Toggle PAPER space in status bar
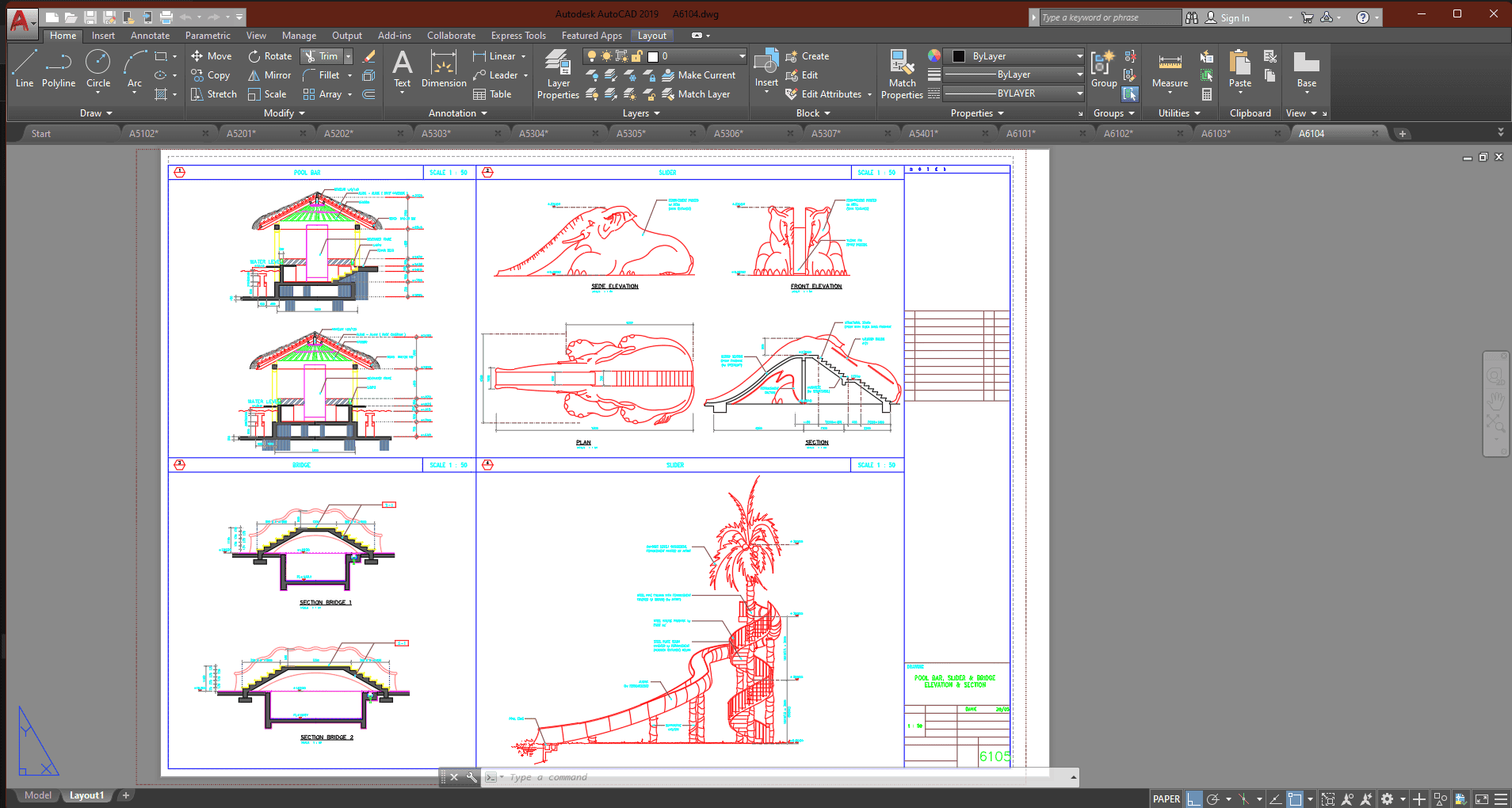Viewport: 1512px width, 808px height. coord(1166,798)
